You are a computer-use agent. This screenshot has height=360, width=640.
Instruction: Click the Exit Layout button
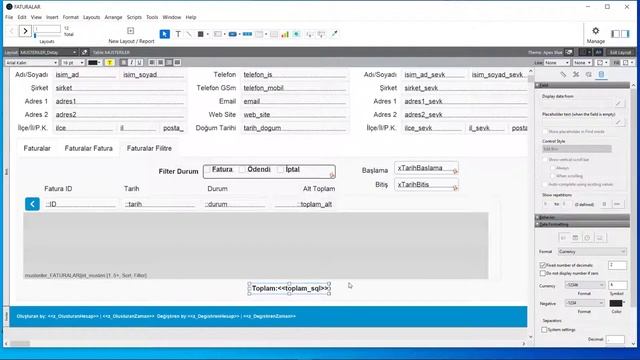(x=620, y=52)
